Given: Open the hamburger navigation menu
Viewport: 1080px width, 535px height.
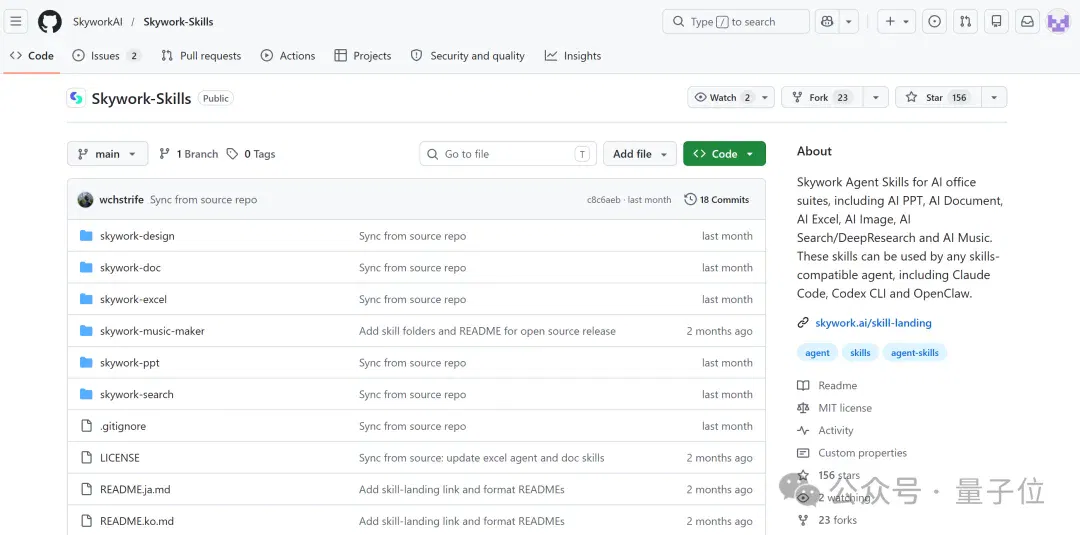Looking at the screenshot, I should tap(16, 21).
